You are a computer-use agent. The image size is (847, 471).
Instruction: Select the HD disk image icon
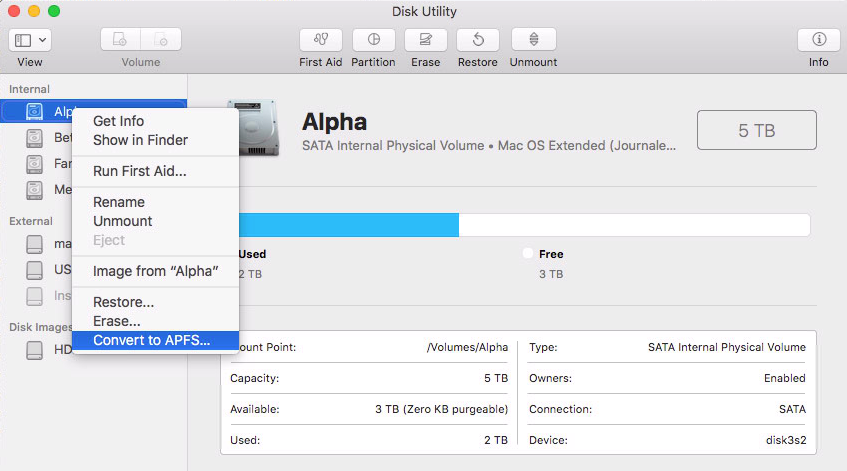coord(35,350)
